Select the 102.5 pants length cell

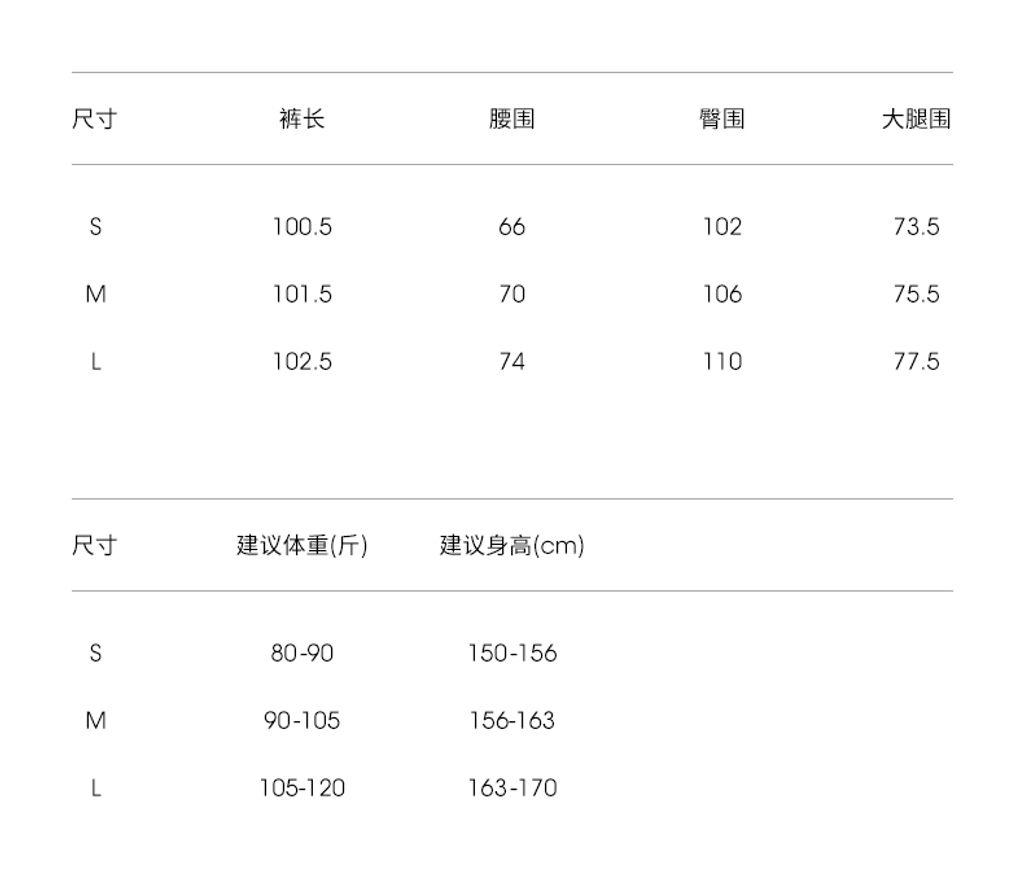(x=302, y=361)
